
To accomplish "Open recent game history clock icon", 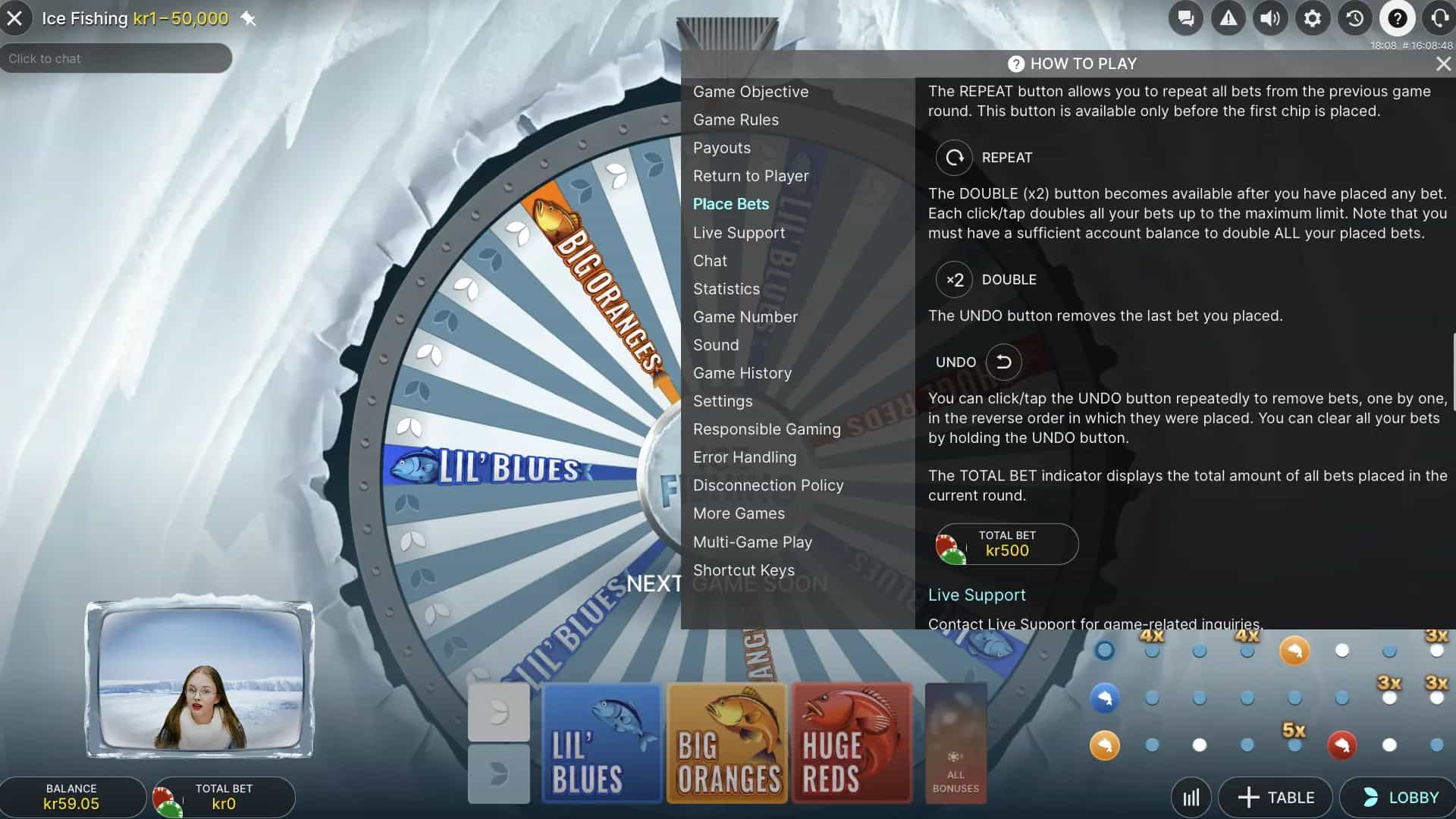I will point(1354,18).
